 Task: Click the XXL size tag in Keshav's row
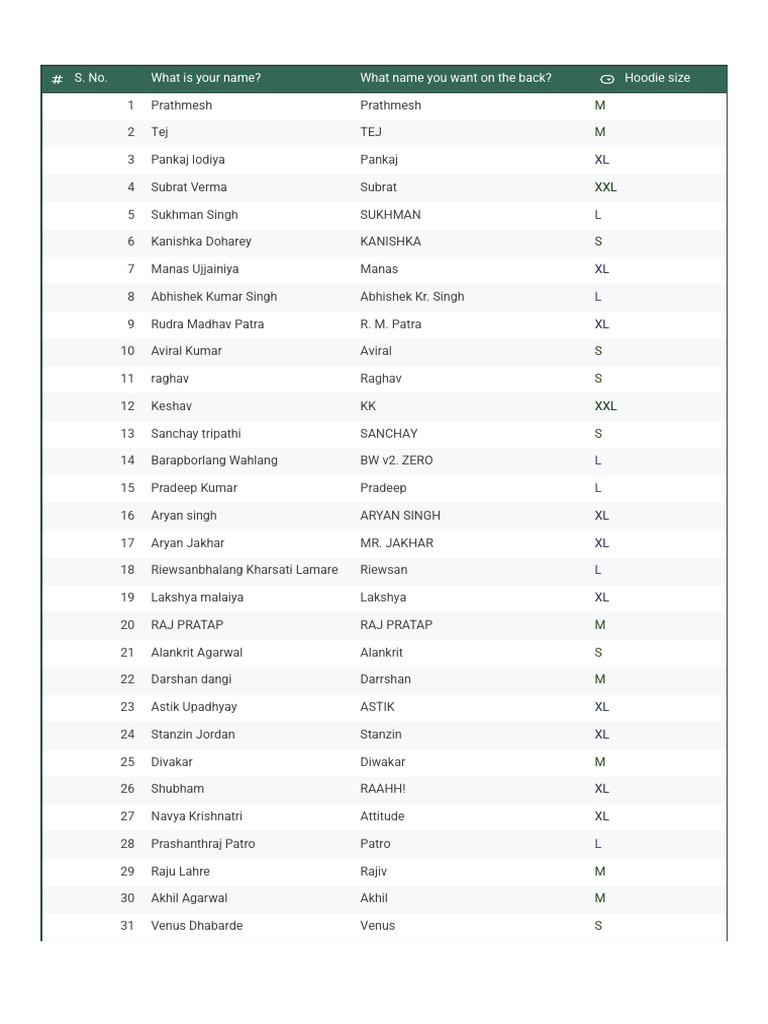click(605, 406)
